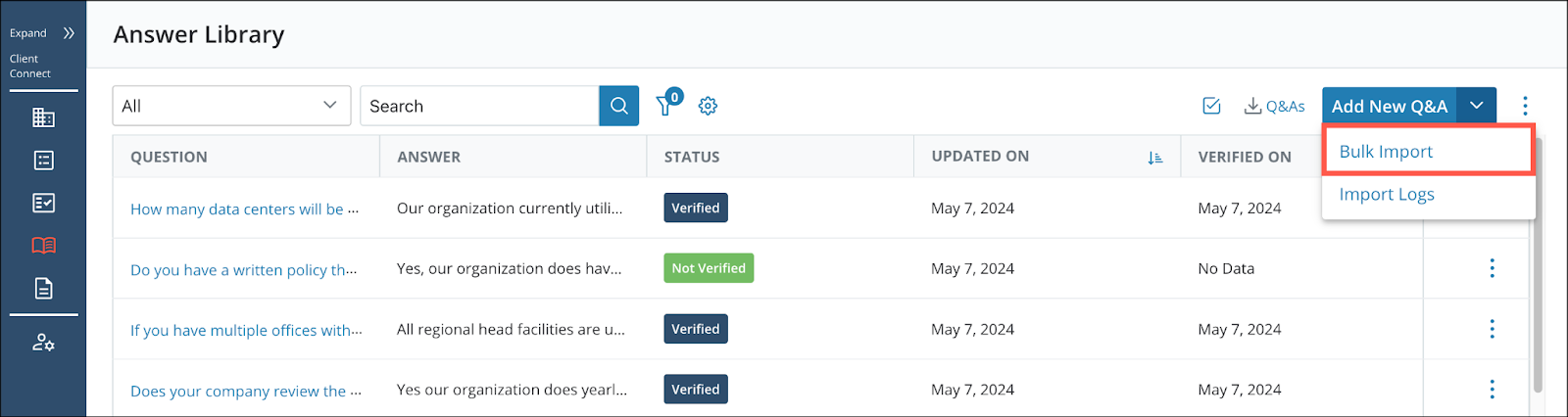Open "Does your company review the" question

click(x=246, y=391)
